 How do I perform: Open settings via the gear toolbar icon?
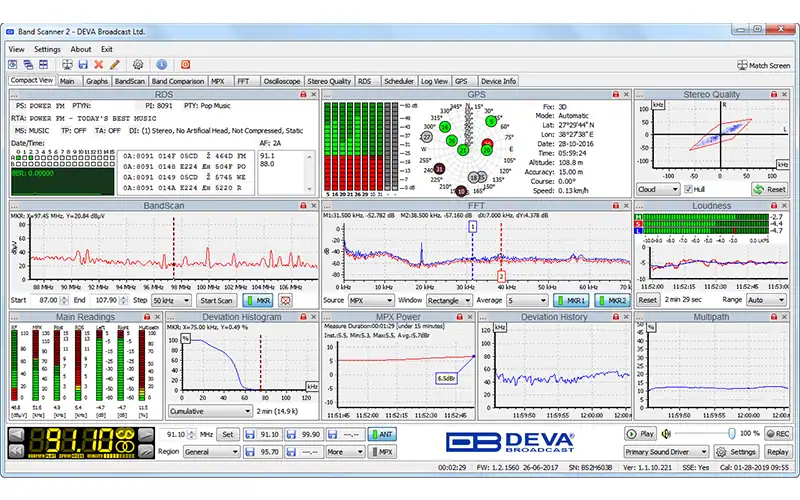pos(138,64)
